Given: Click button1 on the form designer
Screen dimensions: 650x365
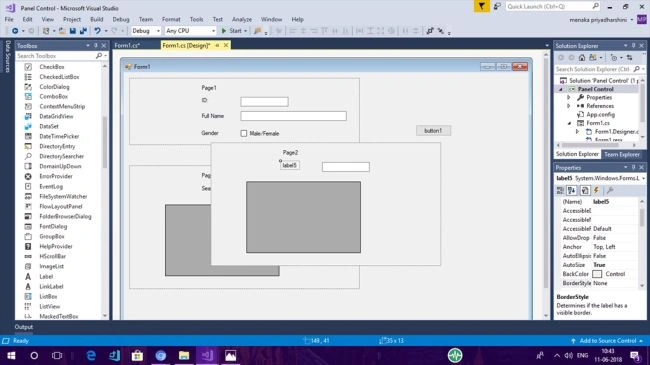Looking at the screenshot, I should [x=433, y=131].
